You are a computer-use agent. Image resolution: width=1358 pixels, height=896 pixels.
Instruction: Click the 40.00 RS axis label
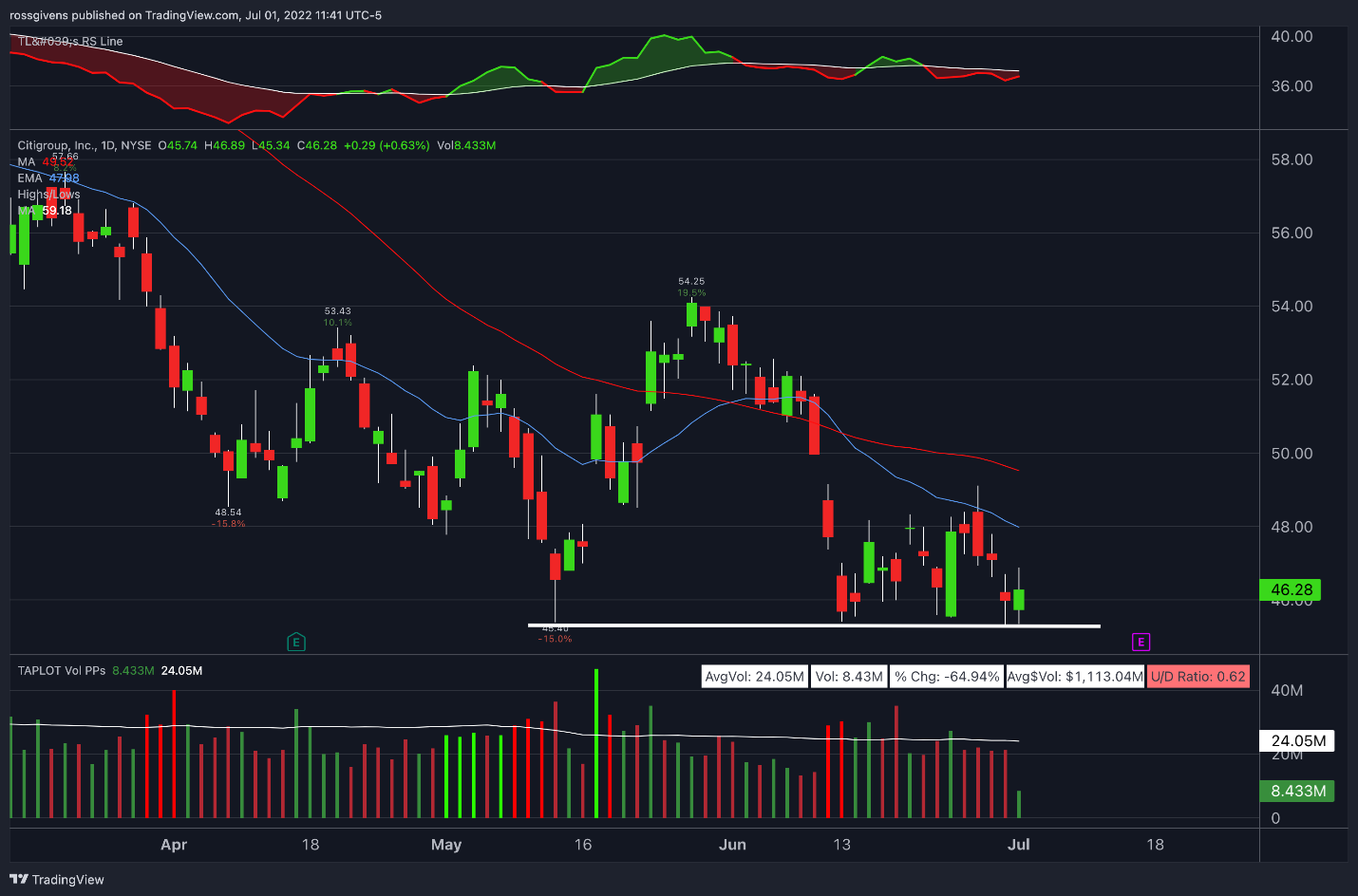1292,37
